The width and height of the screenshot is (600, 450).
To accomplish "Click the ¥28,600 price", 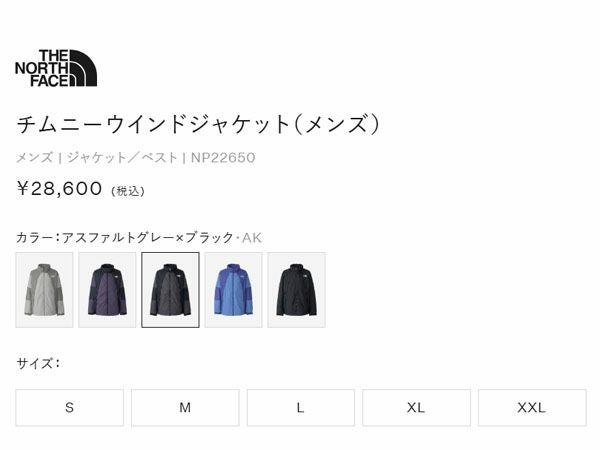I will pos(59,188).
